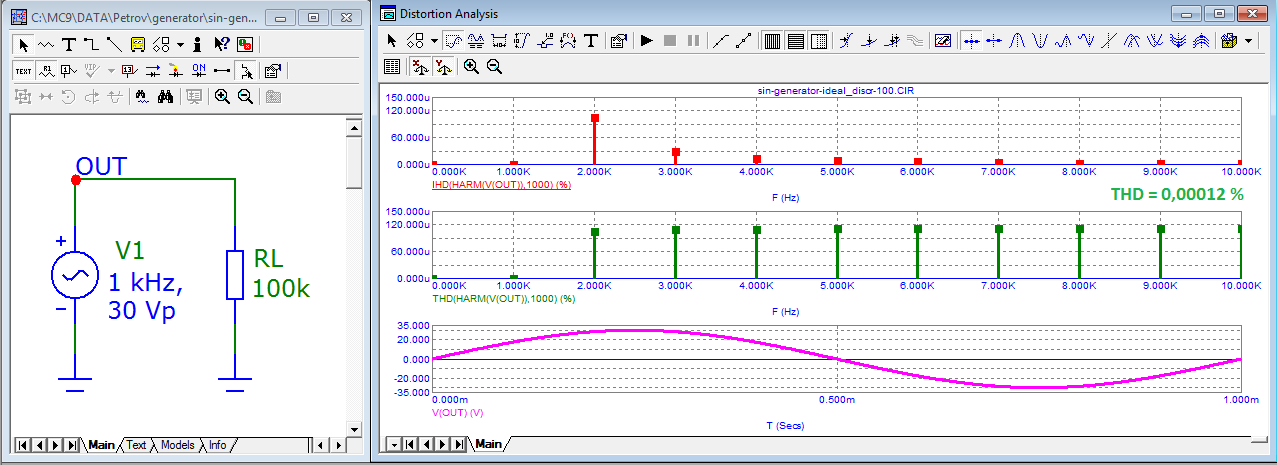Click the Valley cursor function icon
The height and width of the screenshot is (465, 1277).
[1040, 41]
